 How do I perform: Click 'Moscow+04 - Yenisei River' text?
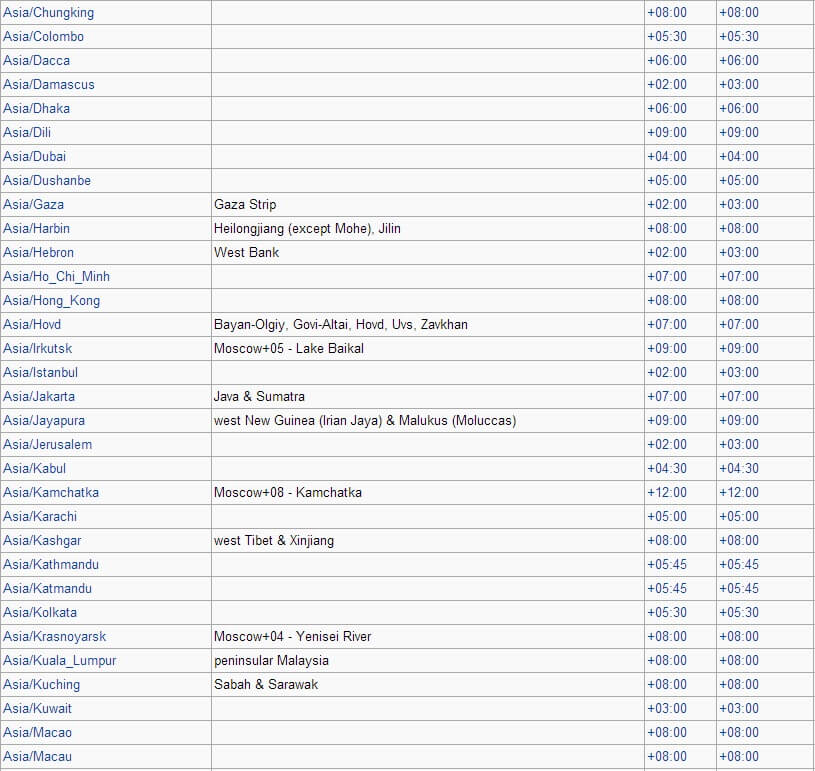293,636
